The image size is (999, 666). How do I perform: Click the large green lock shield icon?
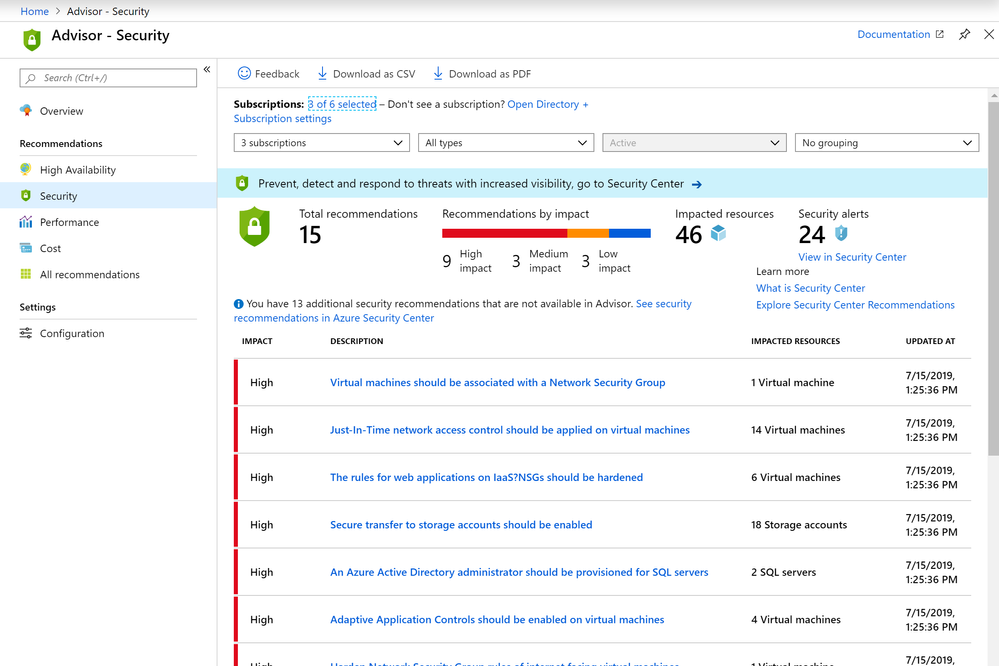(x=254, y=226)
